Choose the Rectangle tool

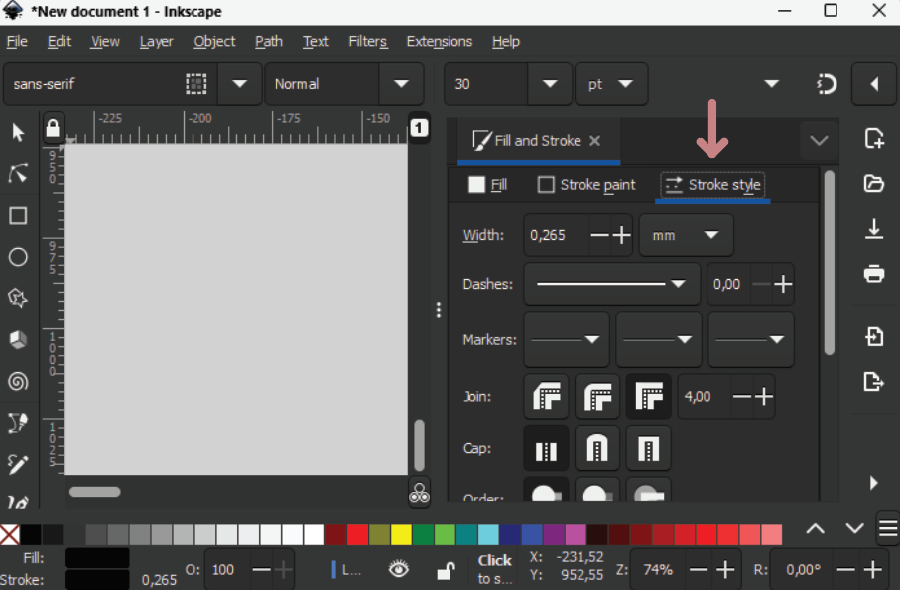pos(18,216)
